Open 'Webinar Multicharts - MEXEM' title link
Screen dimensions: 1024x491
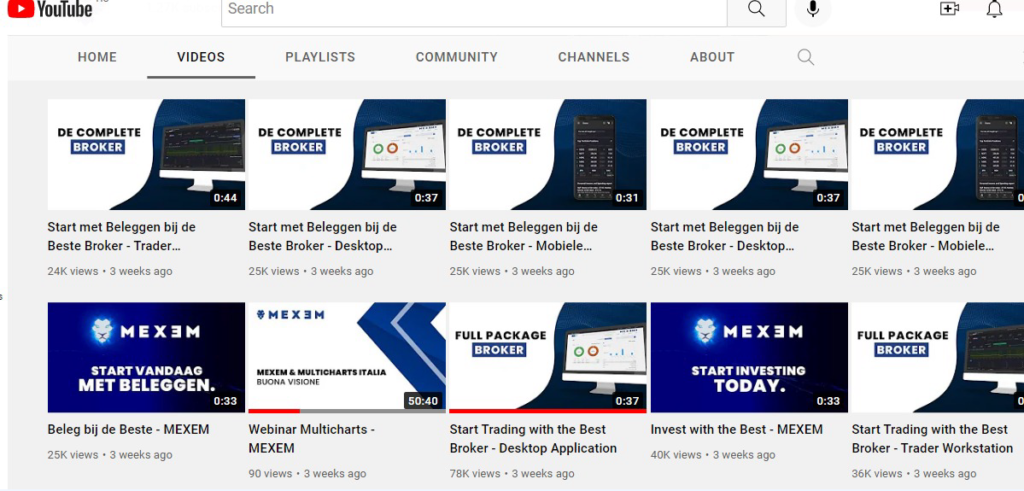(x=311, y=439)
